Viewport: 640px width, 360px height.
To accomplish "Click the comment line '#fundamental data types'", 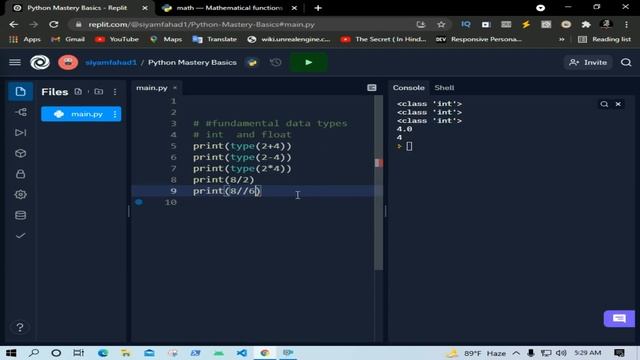I will pyautogui.click(x=270, y=123).
